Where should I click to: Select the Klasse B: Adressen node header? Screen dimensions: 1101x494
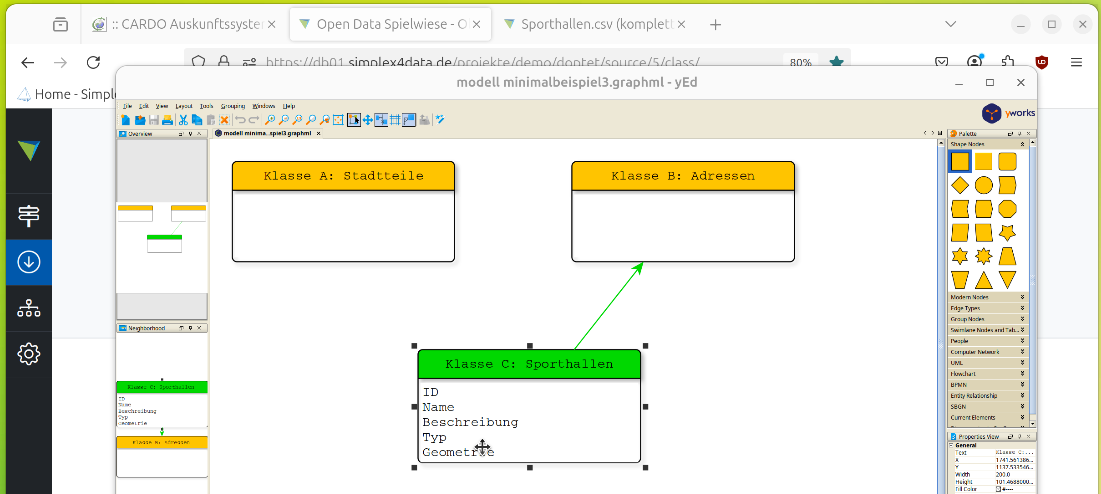point(683,176)
